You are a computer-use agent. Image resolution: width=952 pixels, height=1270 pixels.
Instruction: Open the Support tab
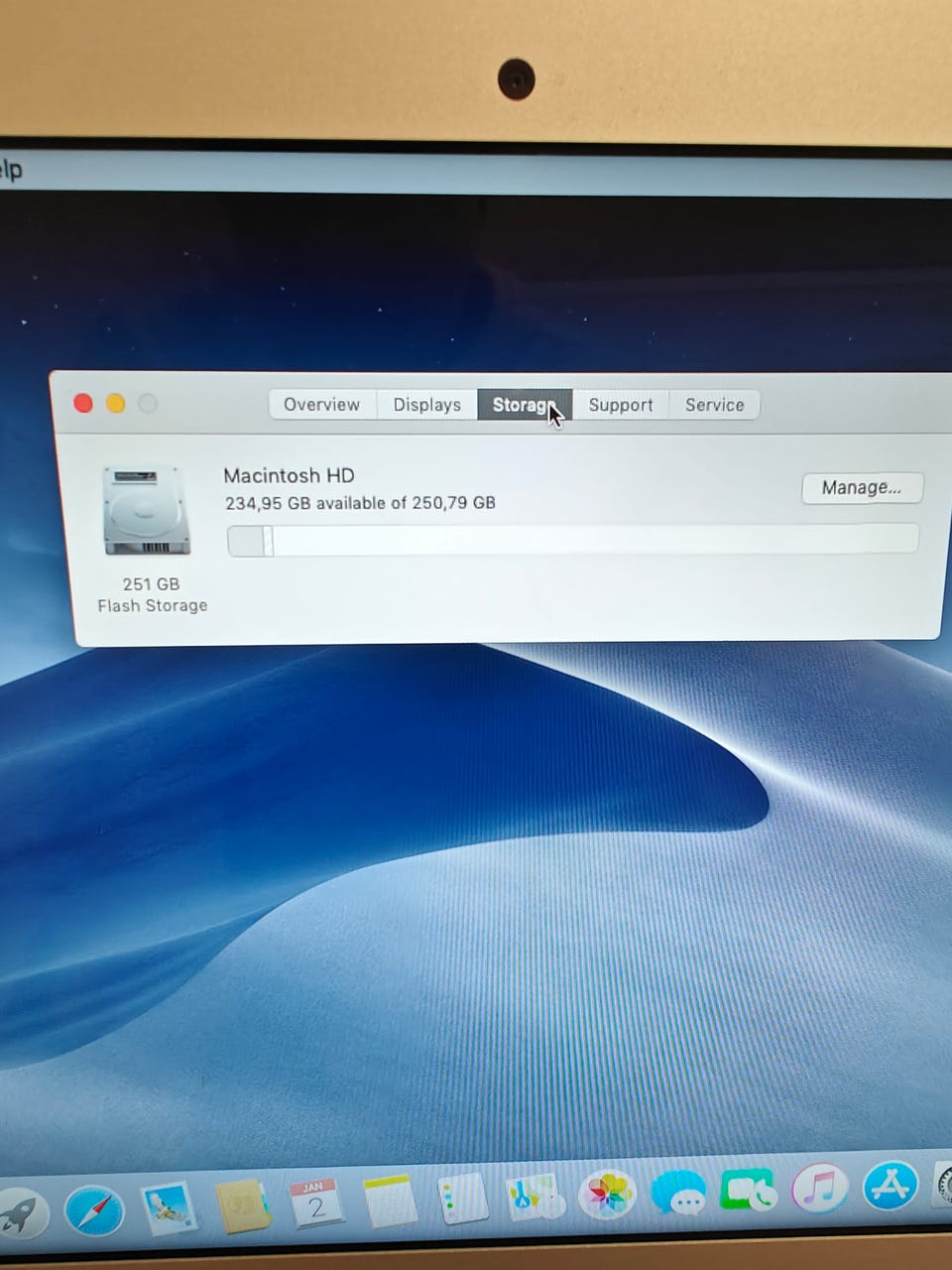click(621, 405)
